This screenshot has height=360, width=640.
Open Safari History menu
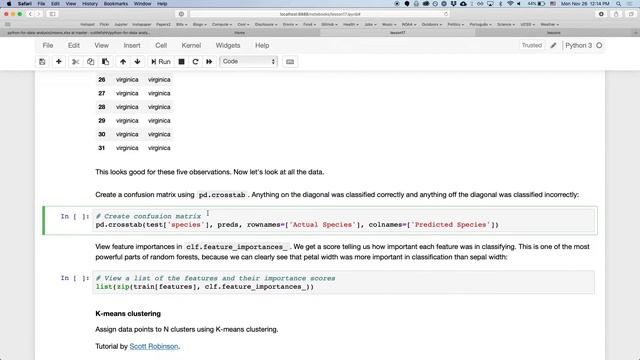click(x=89, y=4)
